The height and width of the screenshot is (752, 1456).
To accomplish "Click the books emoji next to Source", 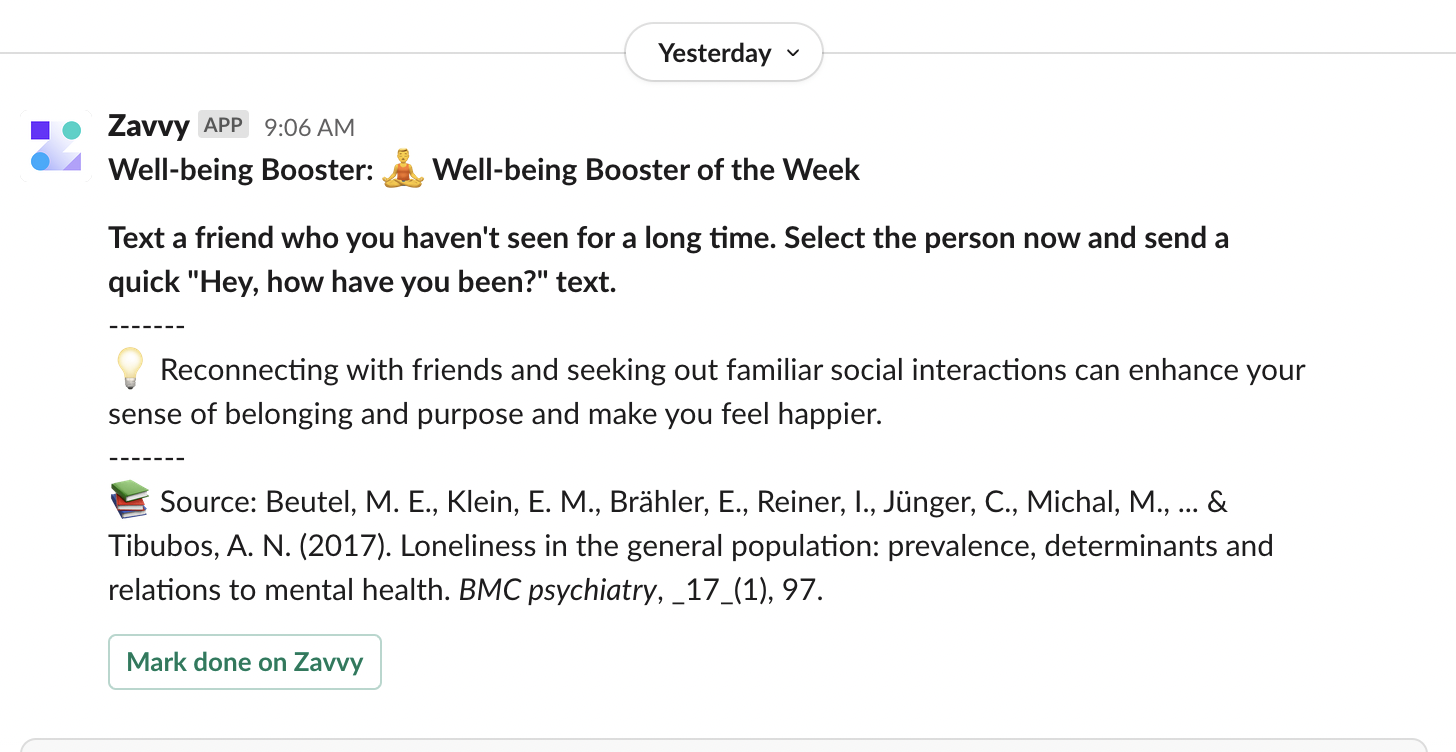I will tap(128, 500).
